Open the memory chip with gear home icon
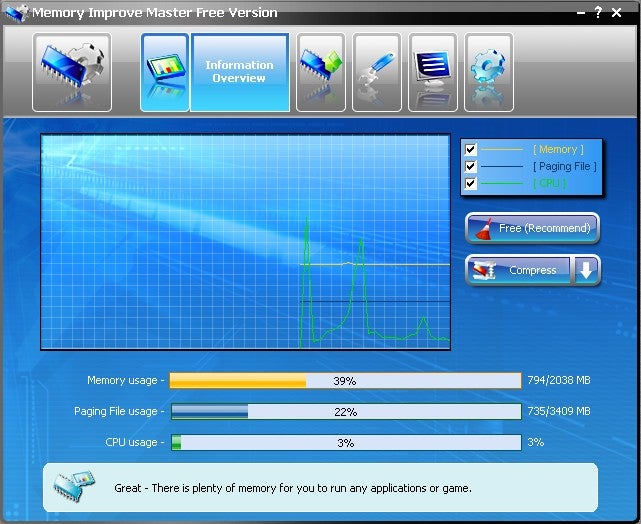This screenshot has height=524, width=641. (72, 72)
